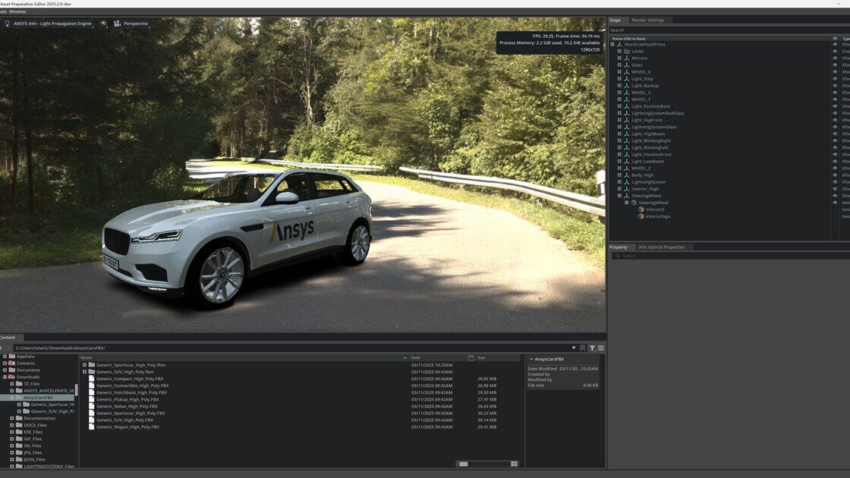850x478 pixels.
Task: Open the path history dropdown arrow
Action: point(574,348)
